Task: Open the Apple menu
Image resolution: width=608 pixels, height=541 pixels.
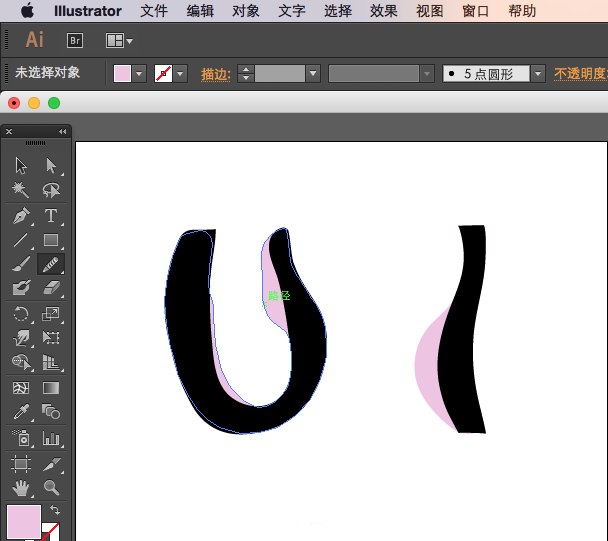Action: (27, 10)
